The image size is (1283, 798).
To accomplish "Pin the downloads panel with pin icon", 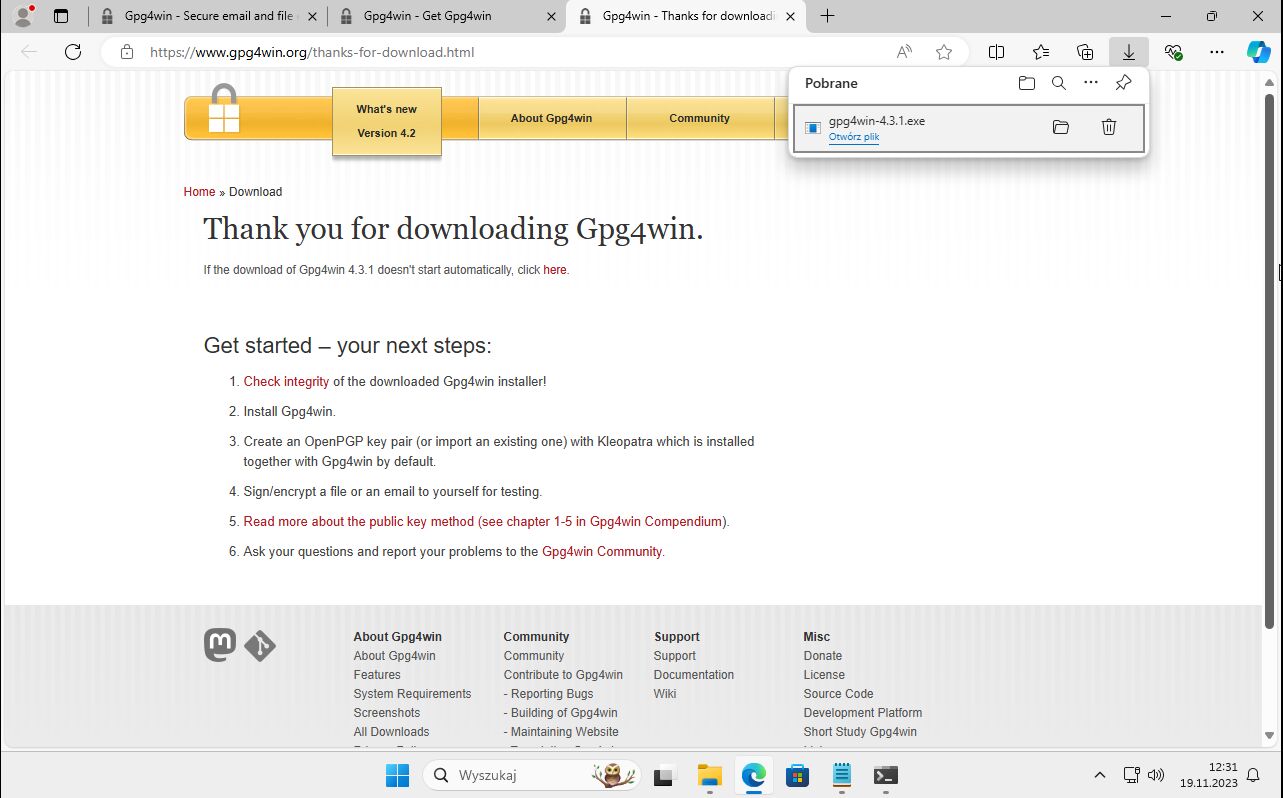I will tap(1123, 83).
